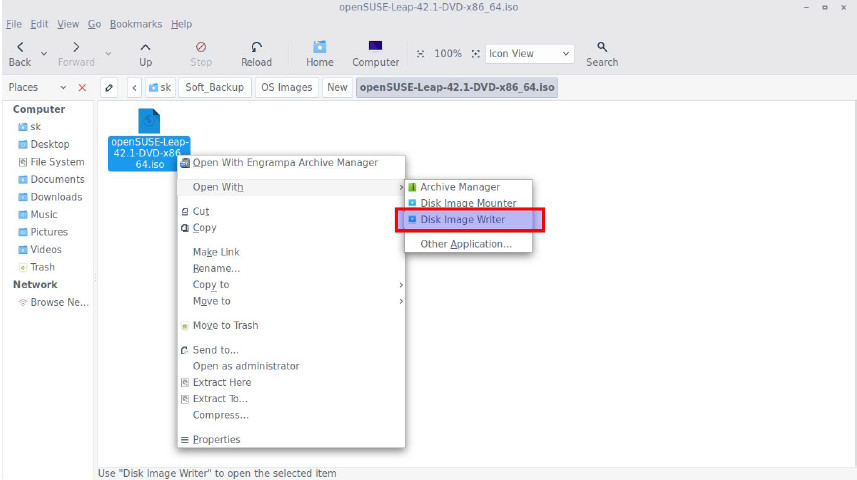Screen dimensions: 857x480
Task: Open Pictures in sidebar
Action: click(43, 232)
